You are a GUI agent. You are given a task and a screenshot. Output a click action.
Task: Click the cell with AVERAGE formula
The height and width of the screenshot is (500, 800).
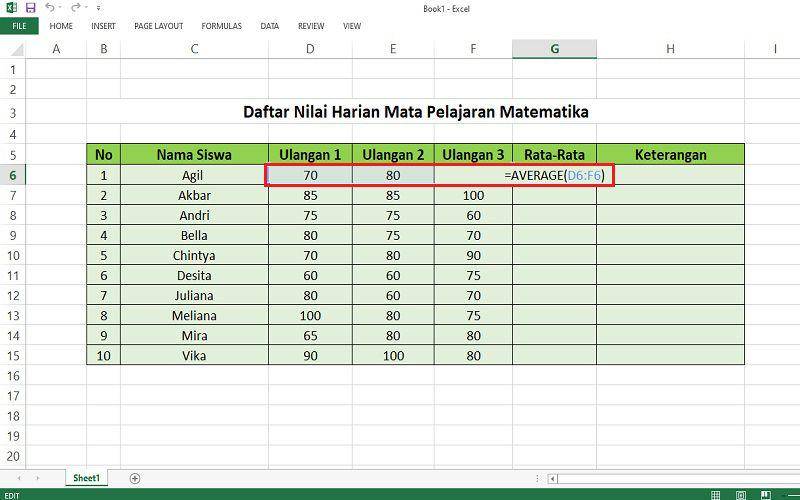pyautogui.click(x=555, y=176)
